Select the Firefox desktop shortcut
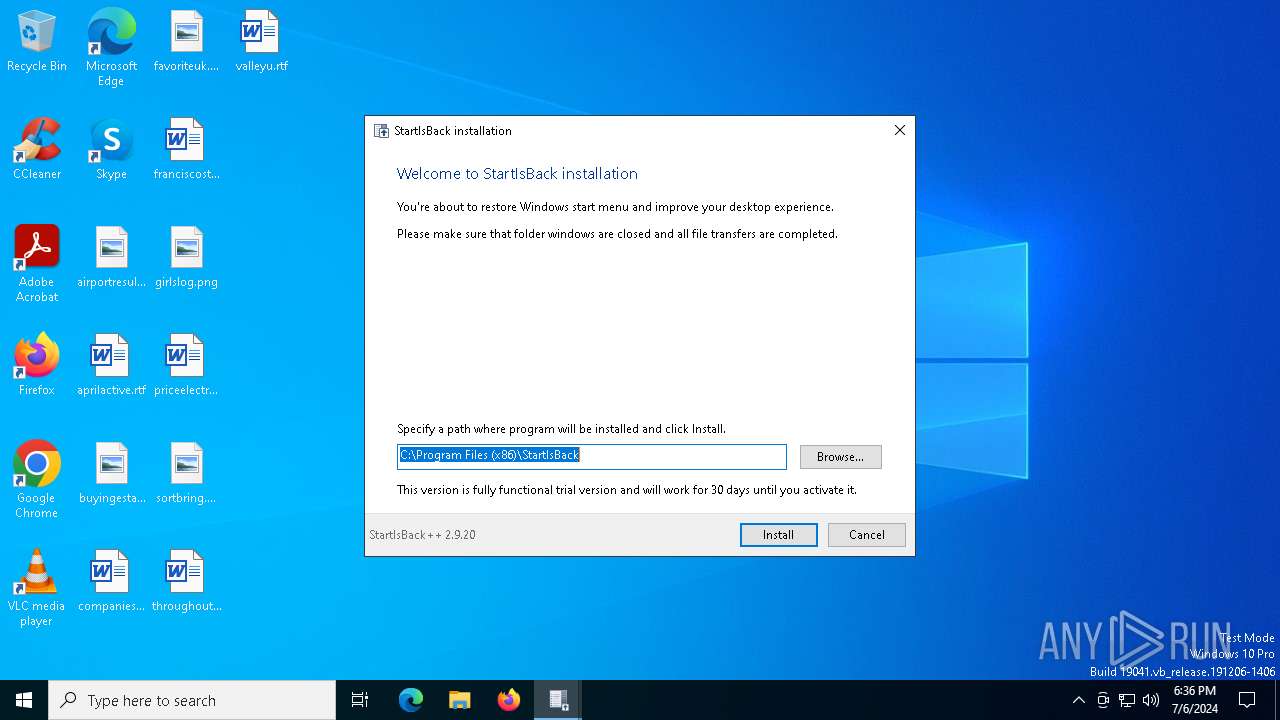Image resolution: width=1280 pixels, height=720 pixels. 37,366
